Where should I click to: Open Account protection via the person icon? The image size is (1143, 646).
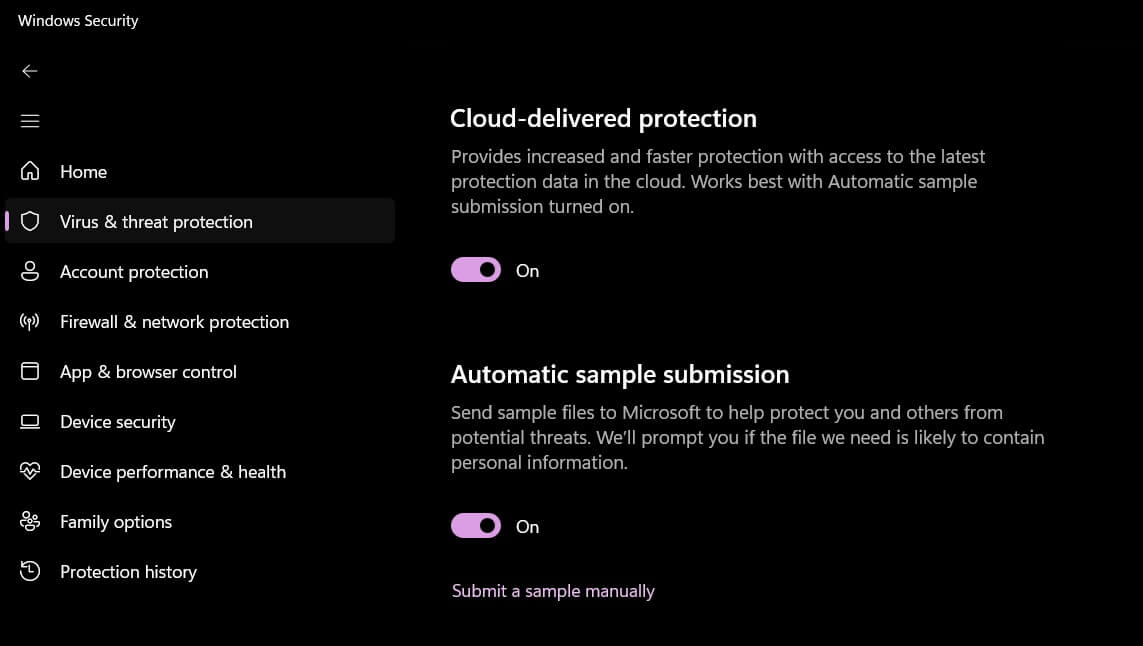tap(30, 271)
